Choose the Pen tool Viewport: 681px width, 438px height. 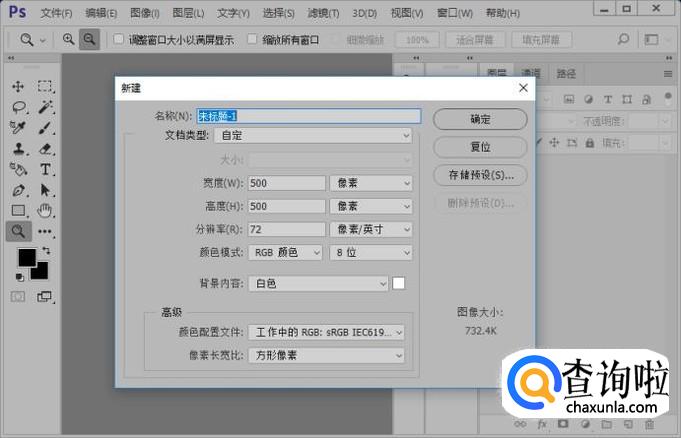point(18,191)
